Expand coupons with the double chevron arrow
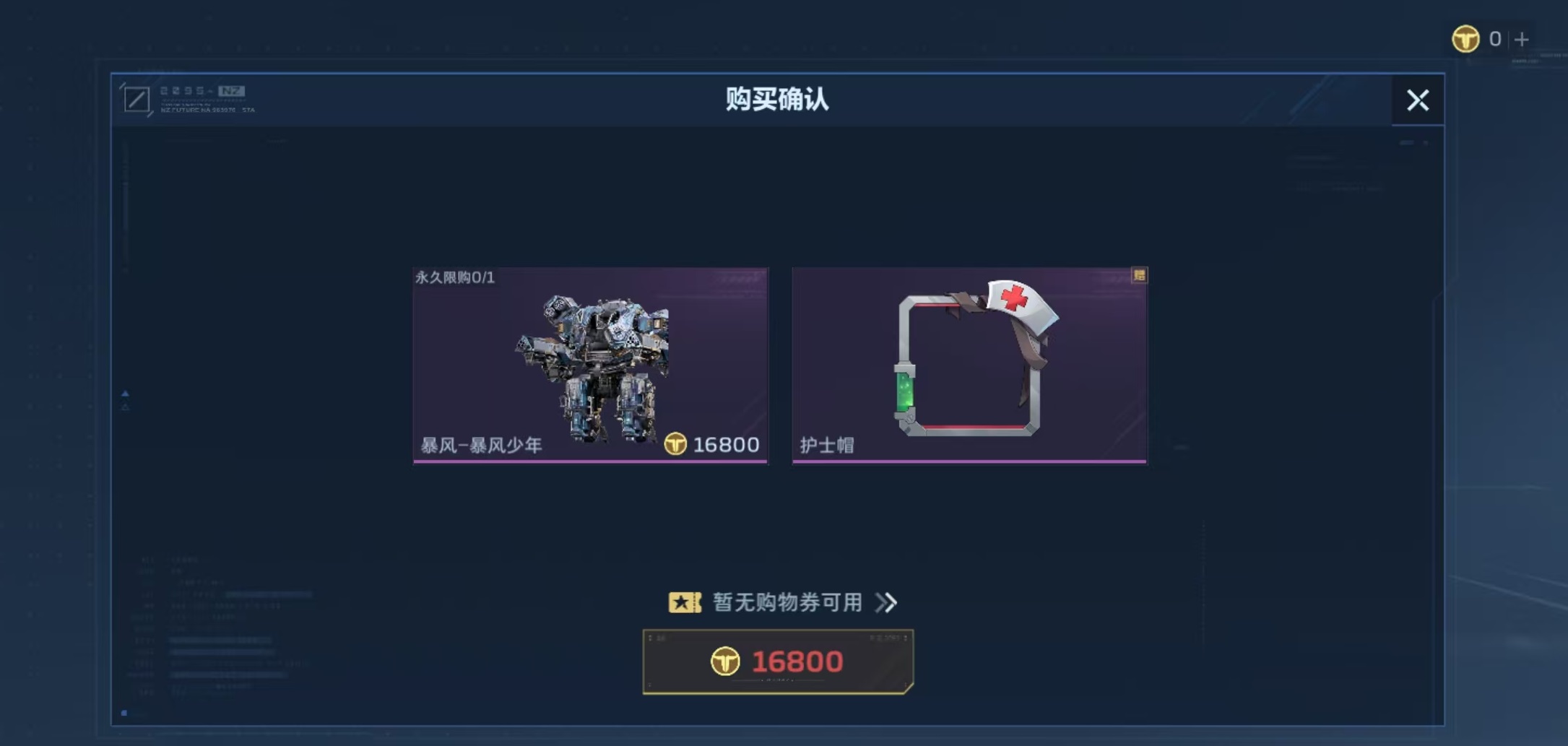 point(886,602)
